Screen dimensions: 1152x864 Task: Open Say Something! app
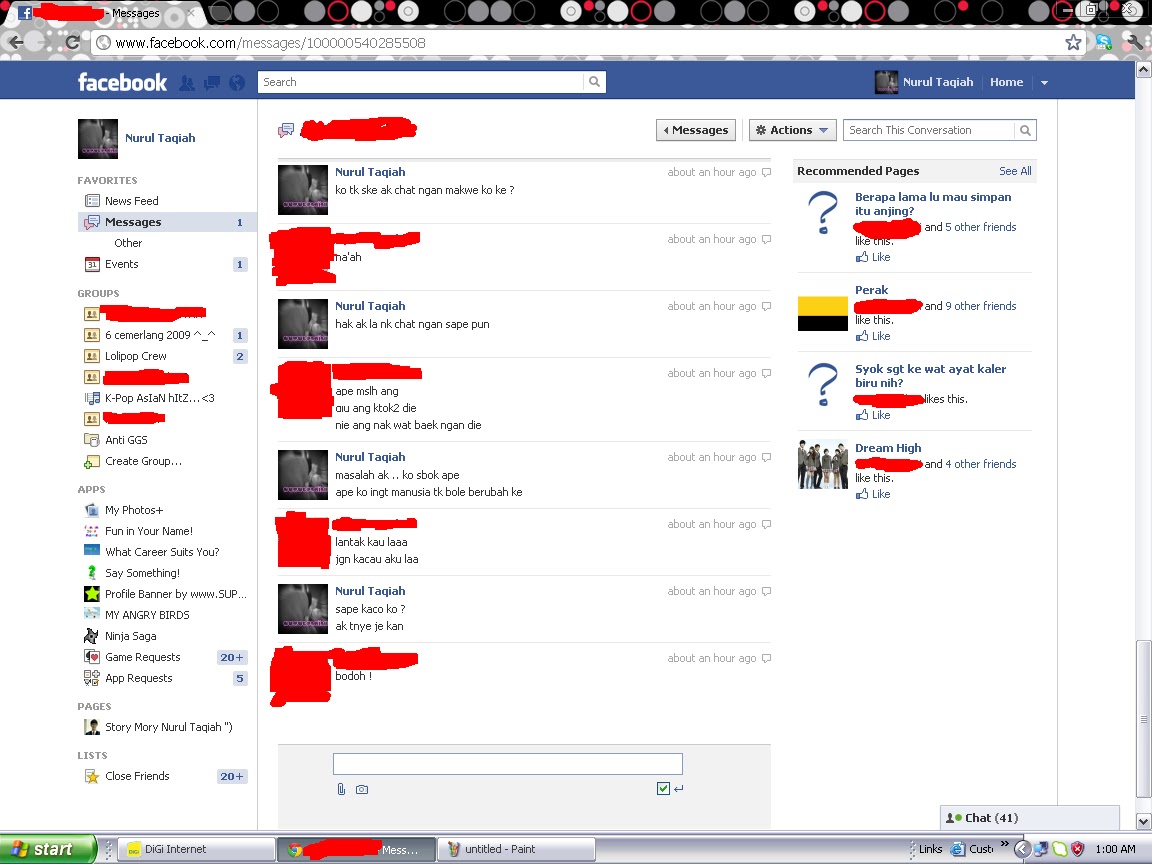142,573
